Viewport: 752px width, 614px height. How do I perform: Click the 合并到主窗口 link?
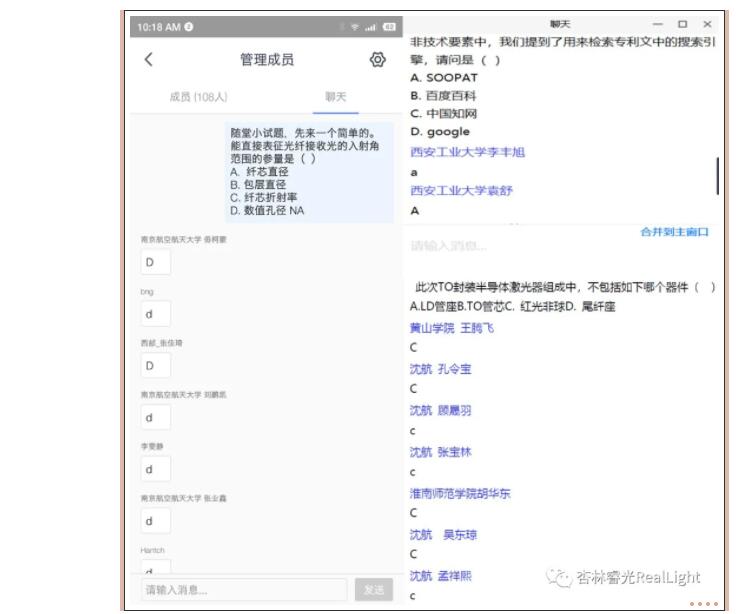[x=674, y=232]
